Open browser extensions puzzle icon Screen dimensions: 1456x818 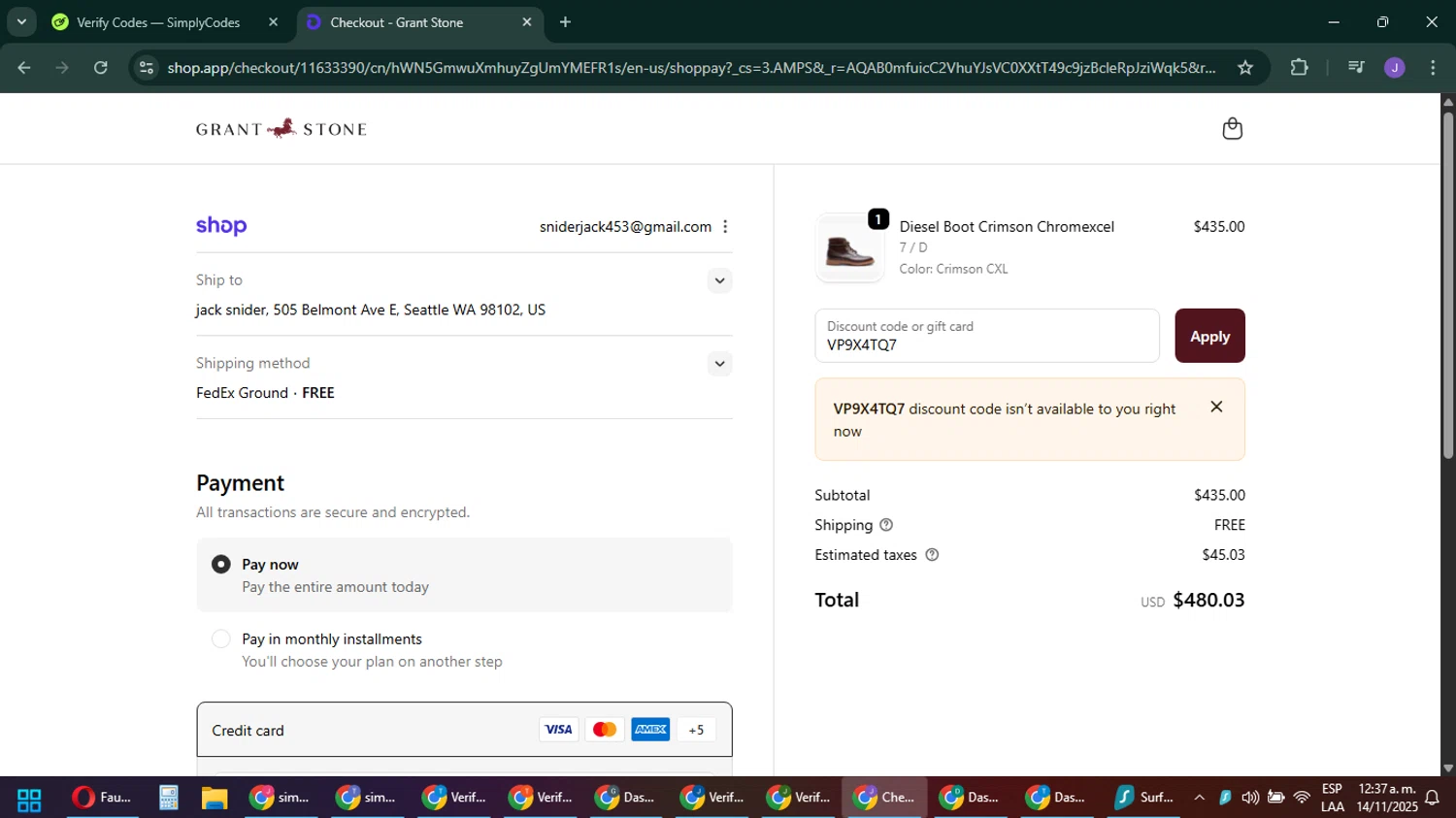point(1299,68)
